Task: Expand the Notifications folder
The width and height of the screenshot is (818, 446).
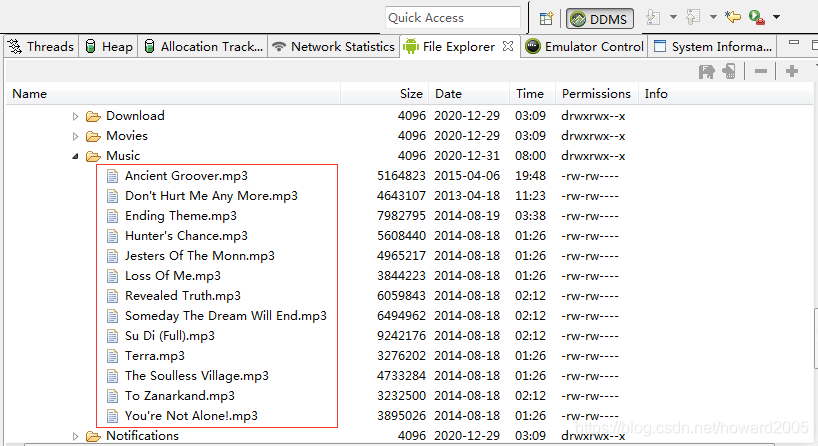Action: pyautogui.click(x=75, y=436)
